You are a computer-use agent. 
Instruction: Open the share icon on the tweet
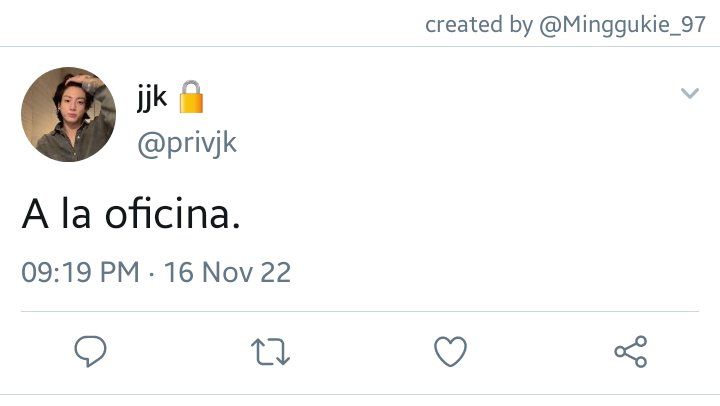coord(631,351)
